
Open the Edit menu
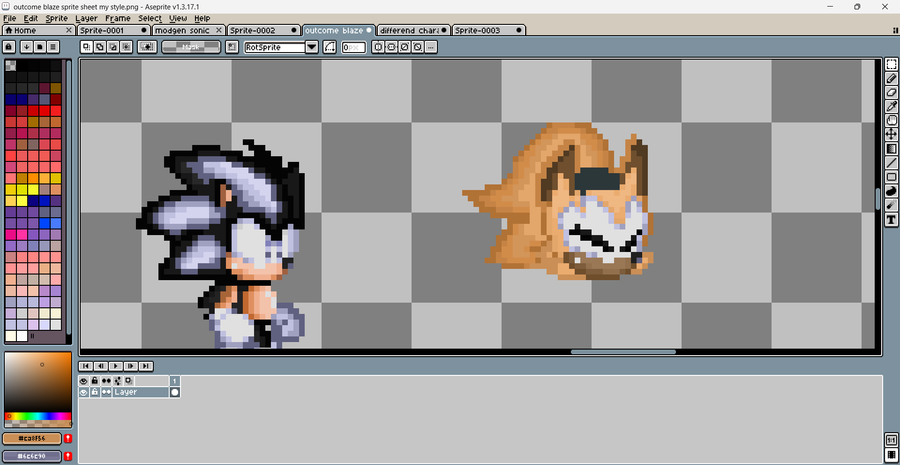(x=30, y=18)
